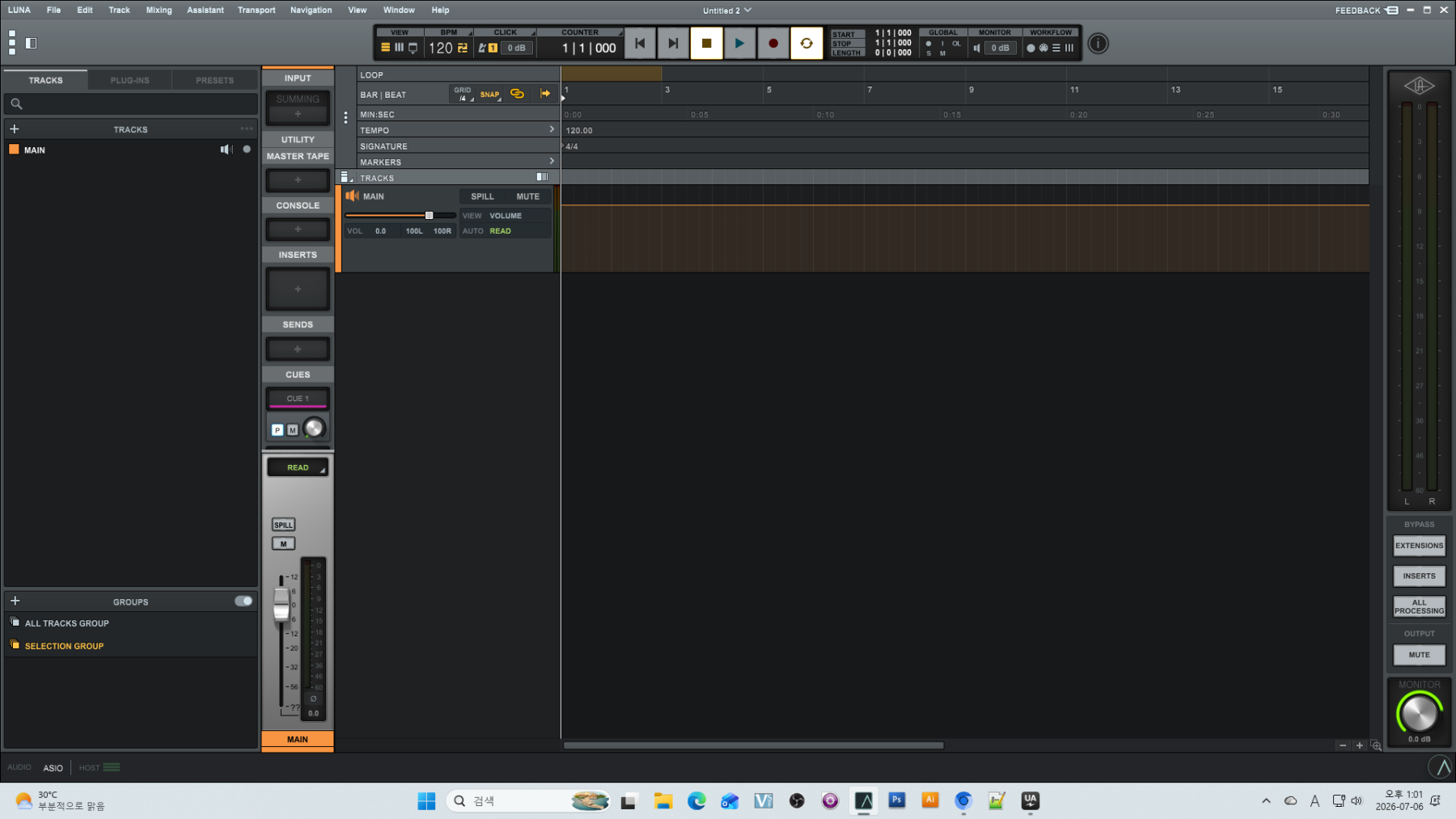Screen dimensions: 1456x819
Task: Click the EXTENSIONS bypass button
Action: click(x=1419, y=546)
